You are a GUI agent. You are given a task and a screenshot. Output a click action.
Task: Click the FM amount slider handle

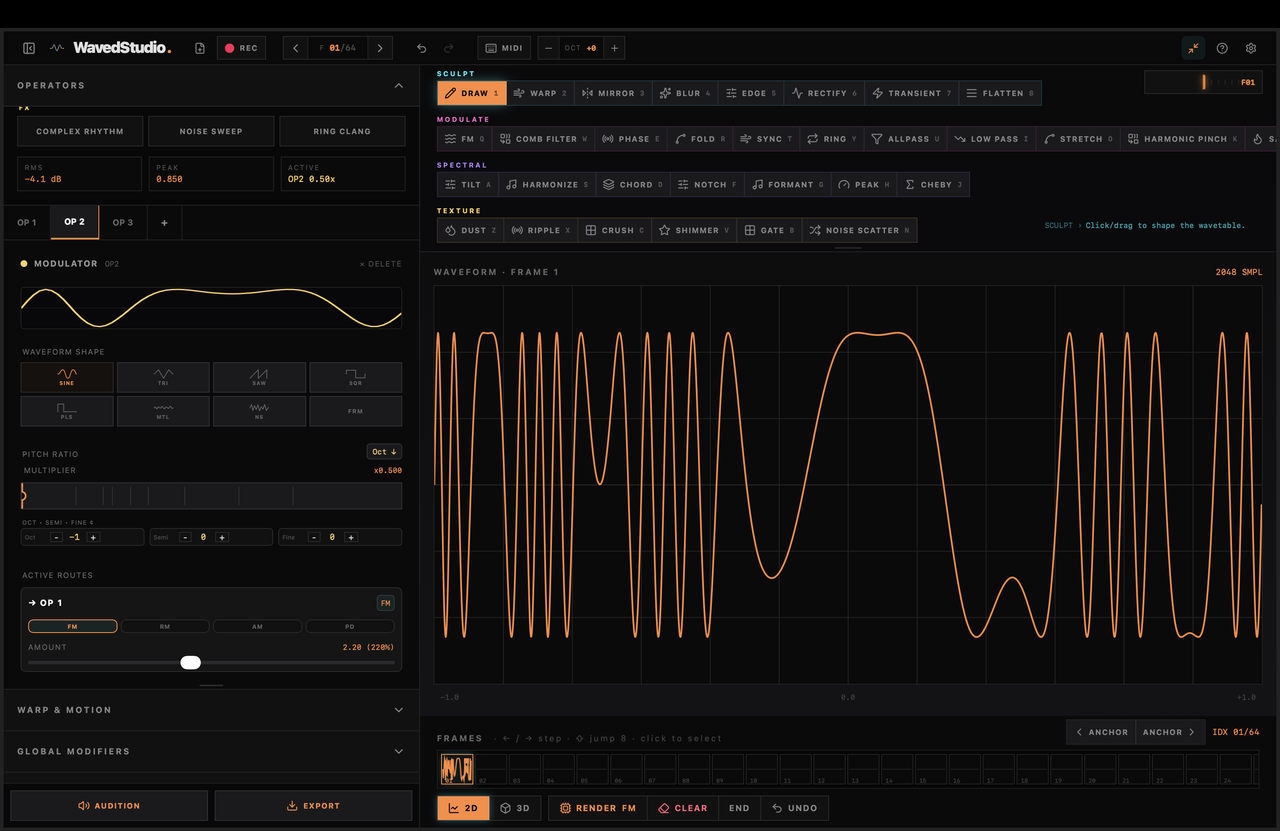coord(190,663)
